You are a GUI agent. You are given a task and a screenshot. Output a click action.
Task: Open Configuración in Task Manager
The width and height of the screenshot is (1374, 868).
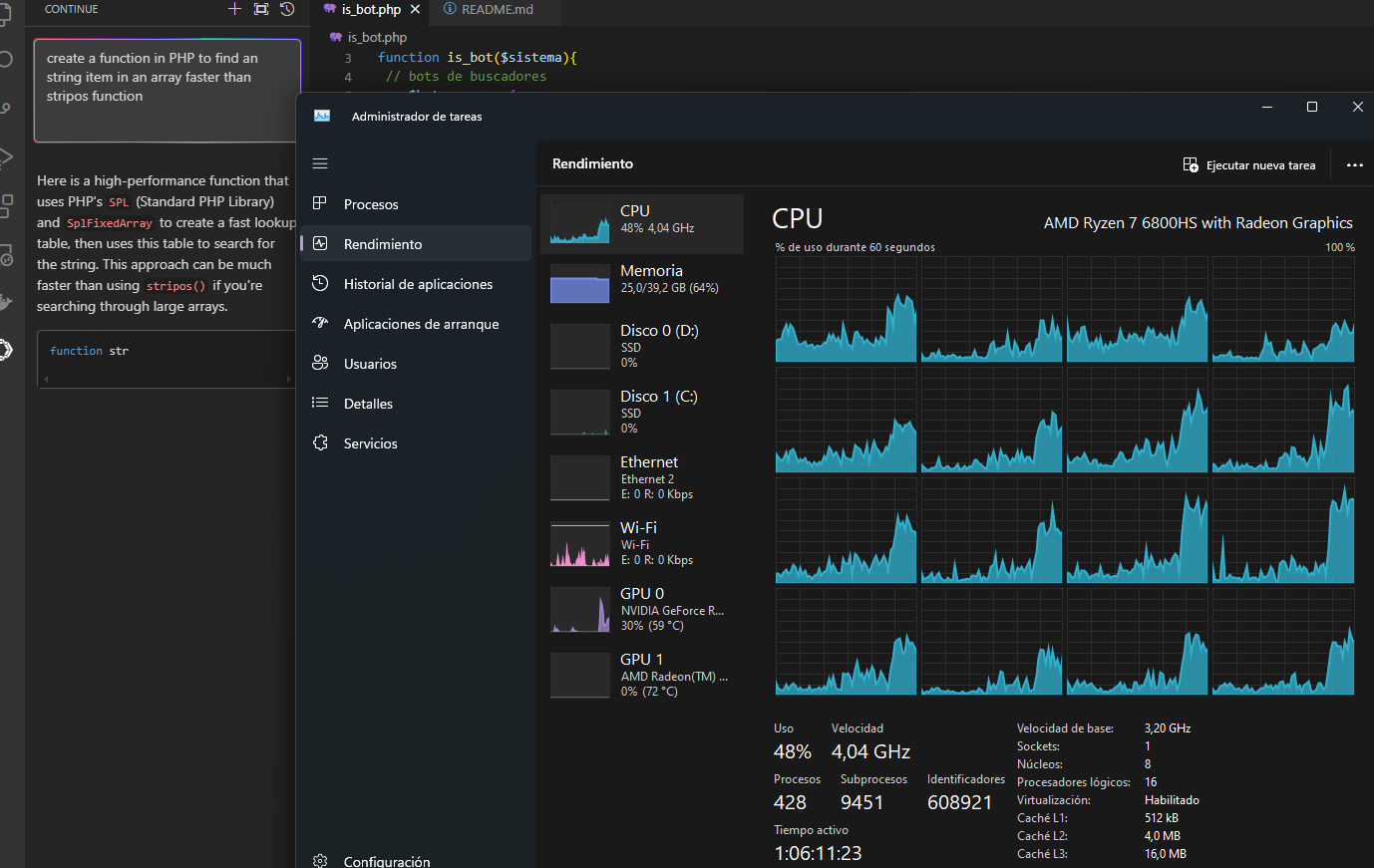pos(416,861)
